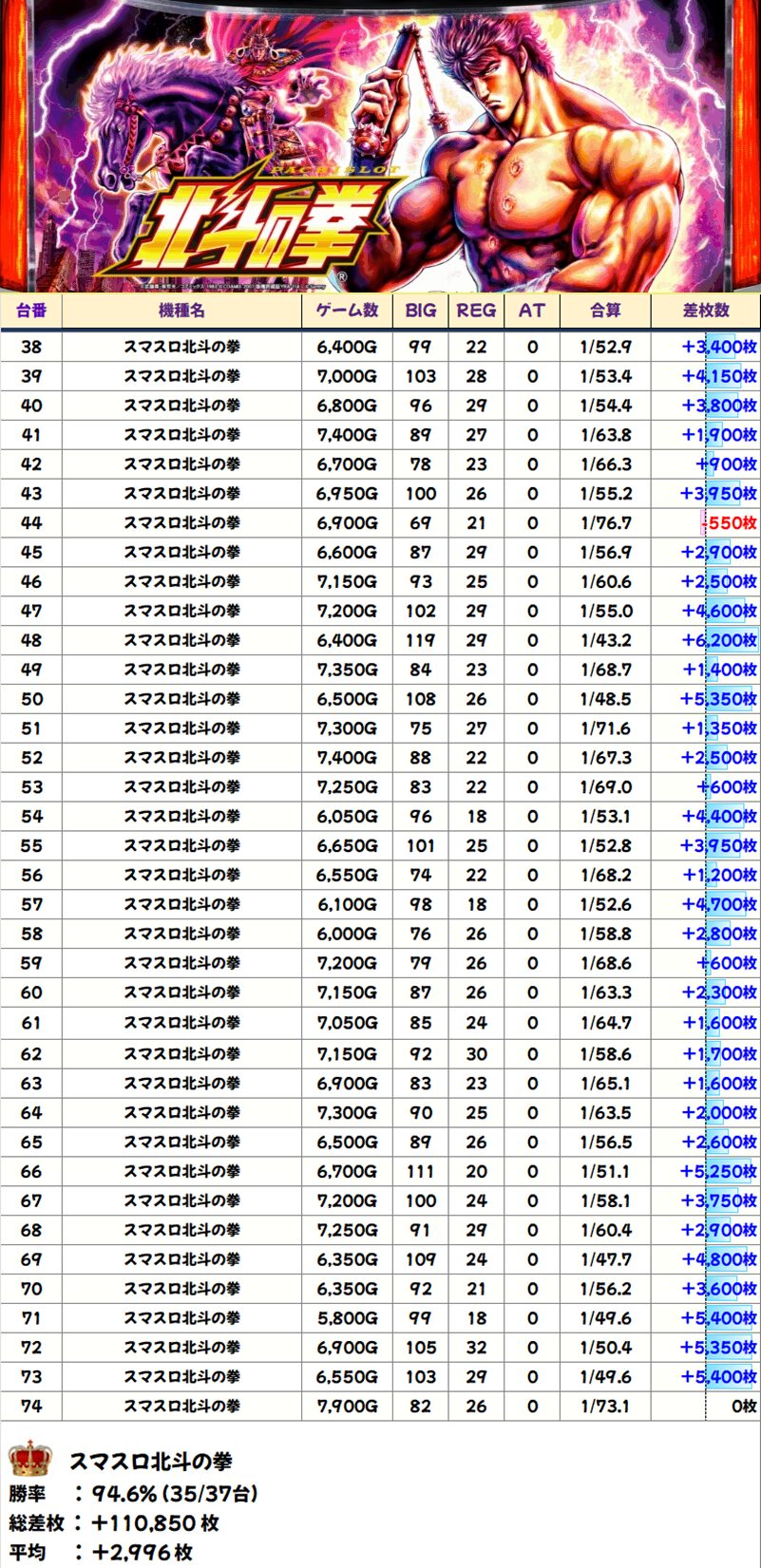
Task: Click the 1/47.7 combined rate
Action: pyautogui.click(x=605, y=1259)
